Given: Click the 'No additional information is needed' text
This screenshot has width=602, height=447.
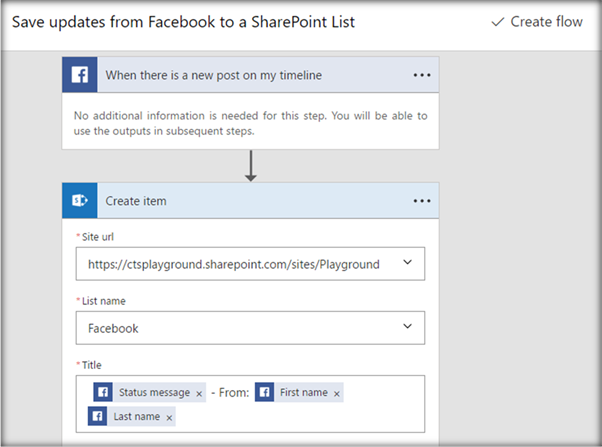Looking at the screenshot, I should pos(250,123).
